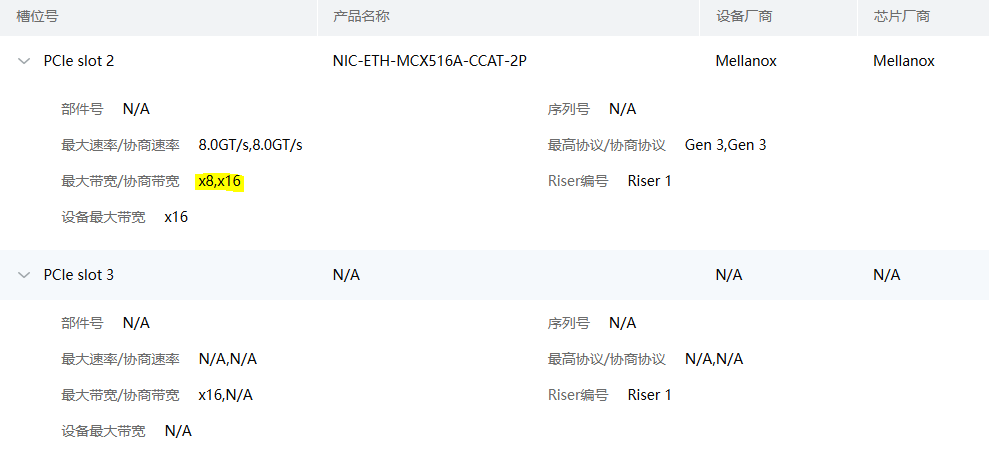989x469 pixels.
Task: Collapse the PCIe slot 2 row chevron
Action: (x=24, y=61)
